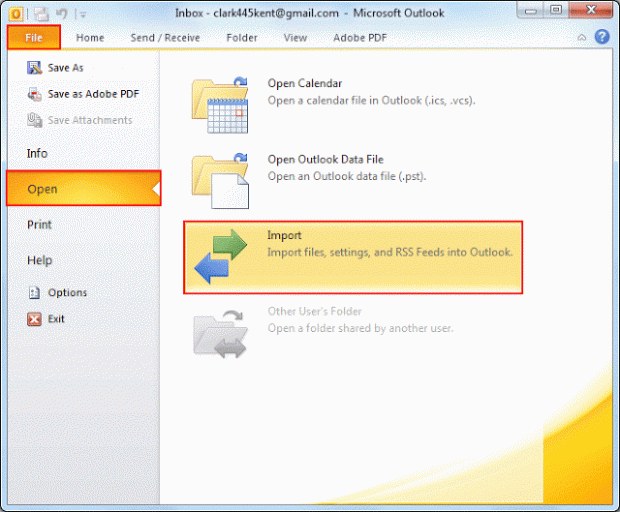Click the Other User's Folder title
The image size is (620, 512).
coord(315,312)
